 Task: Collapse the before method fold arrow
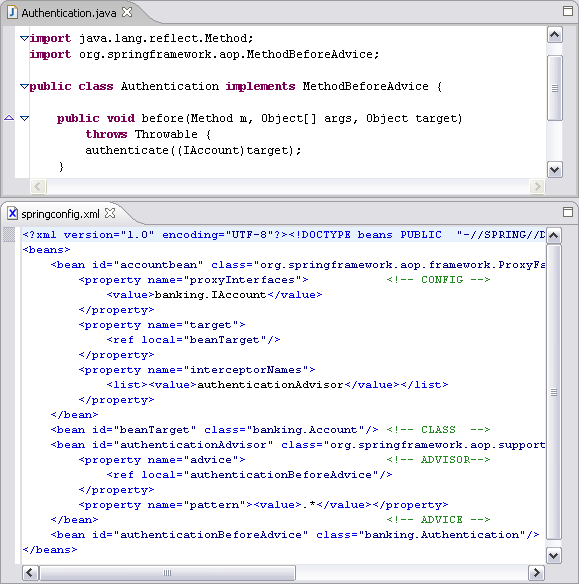click(x=24, y=118)
